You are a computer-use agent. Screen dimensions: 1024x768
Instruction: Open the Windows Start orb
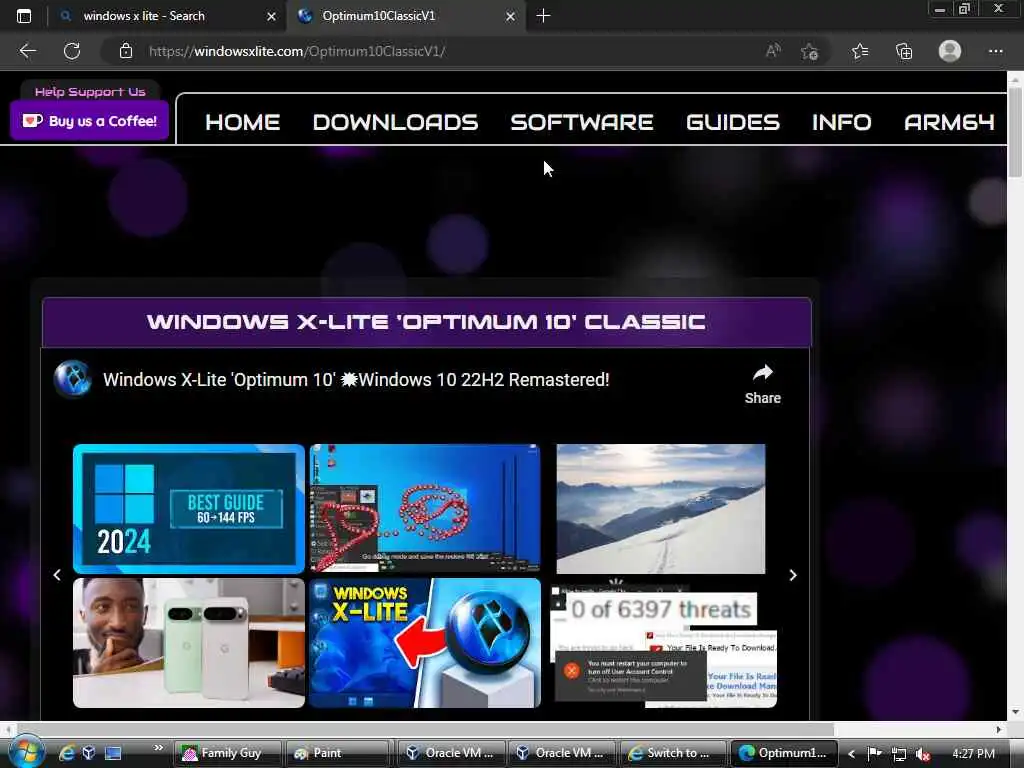click(26, 752)
